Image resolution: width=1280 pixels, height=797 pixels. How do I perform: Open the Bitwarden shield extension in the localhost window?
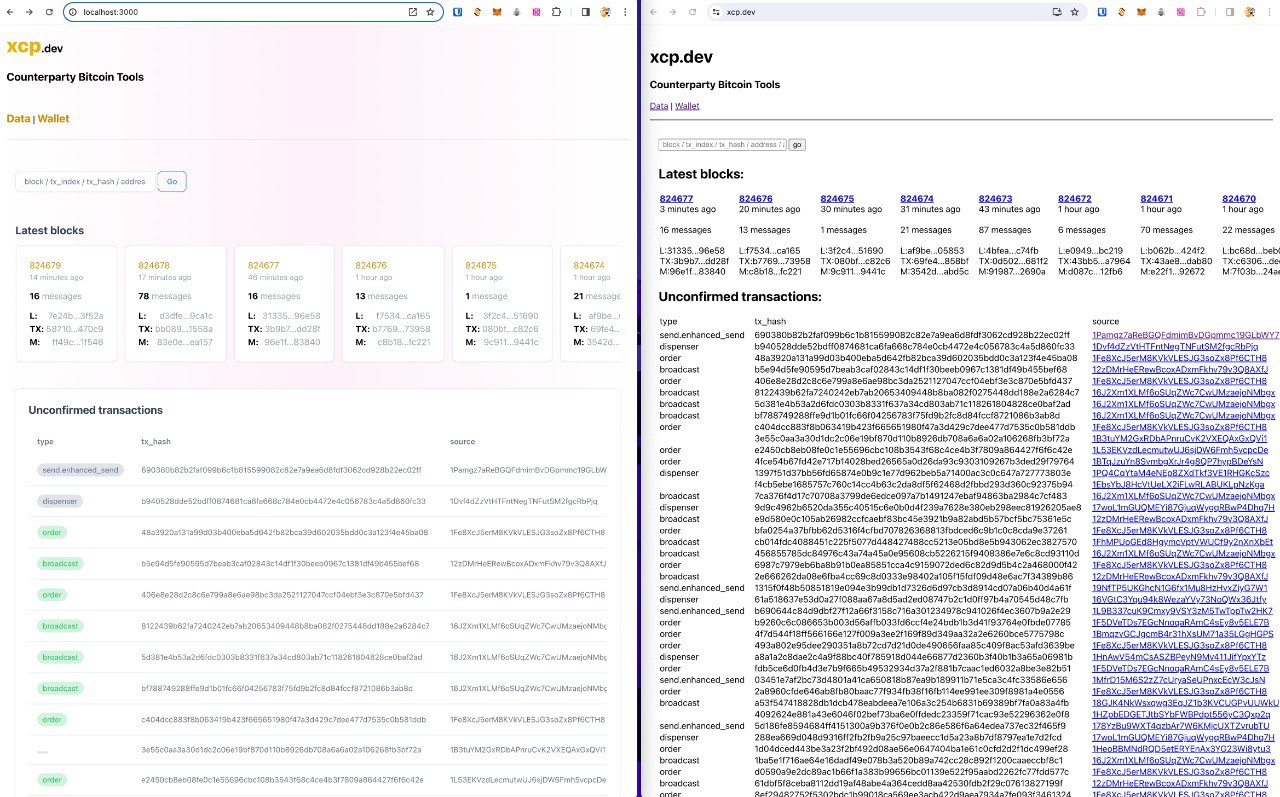(x=457, y=12)
